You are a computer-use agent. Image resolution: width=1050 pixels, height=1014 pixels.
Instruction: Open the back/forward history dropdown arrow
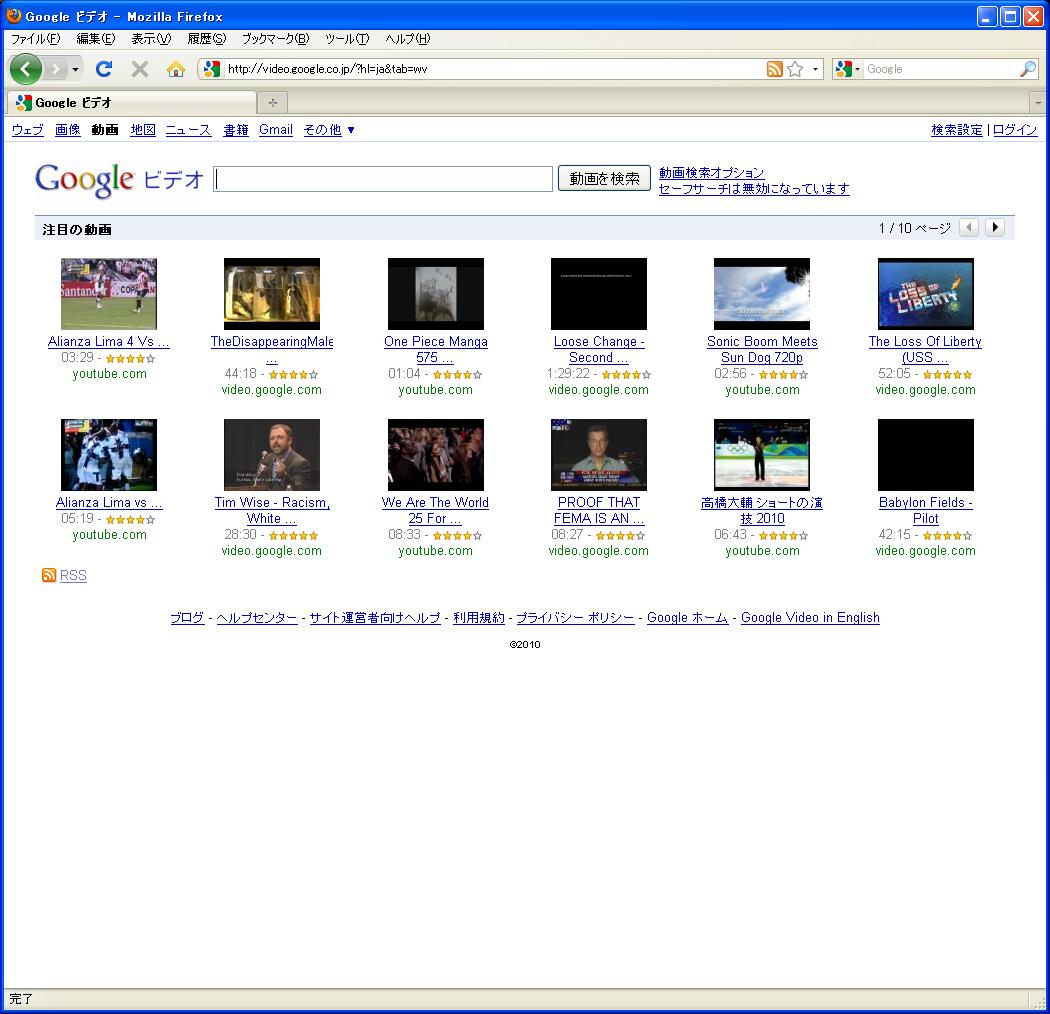tap(75, 69)
